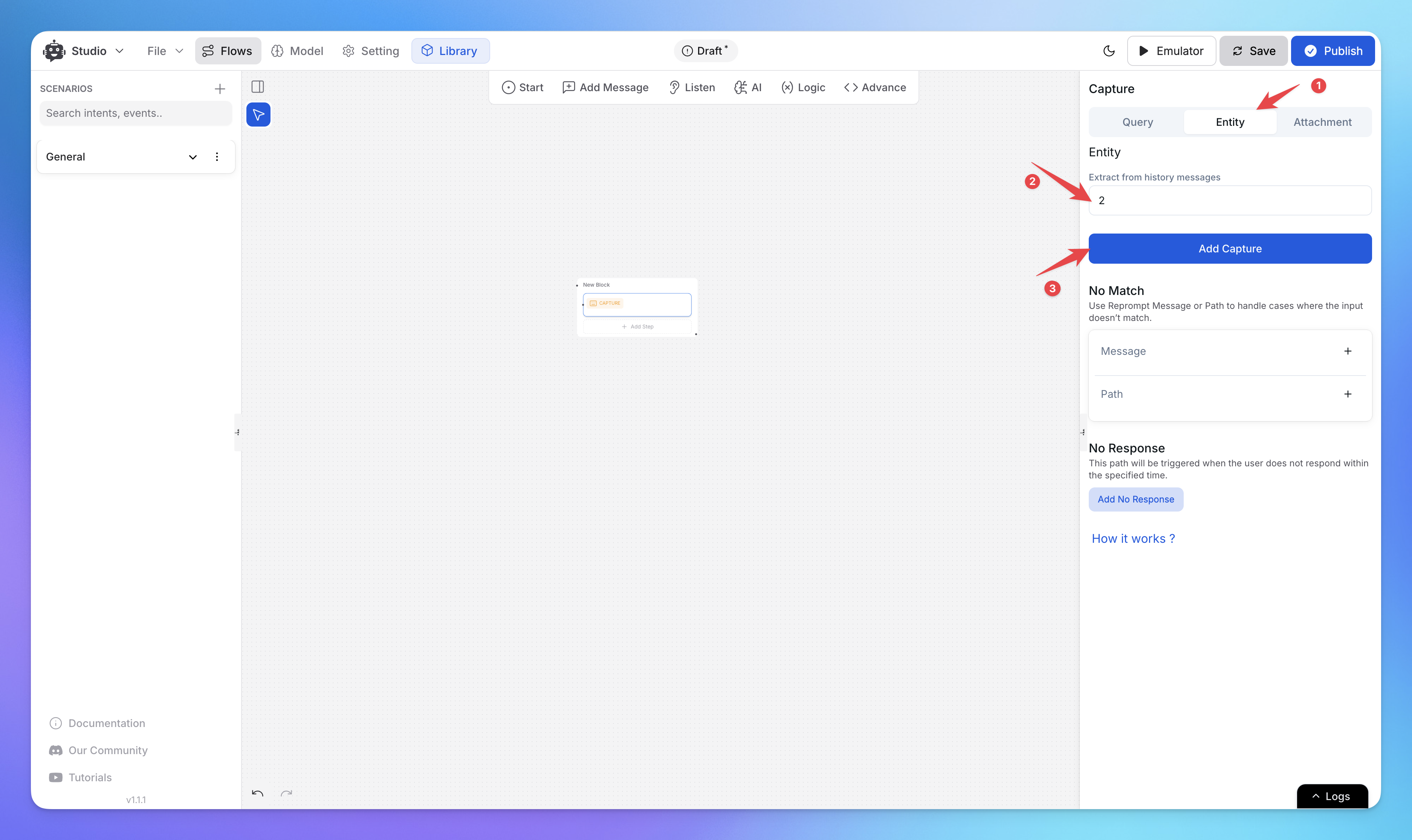Open the Library tab
This screenshot has height=840, width=1412.
point(450,51)
